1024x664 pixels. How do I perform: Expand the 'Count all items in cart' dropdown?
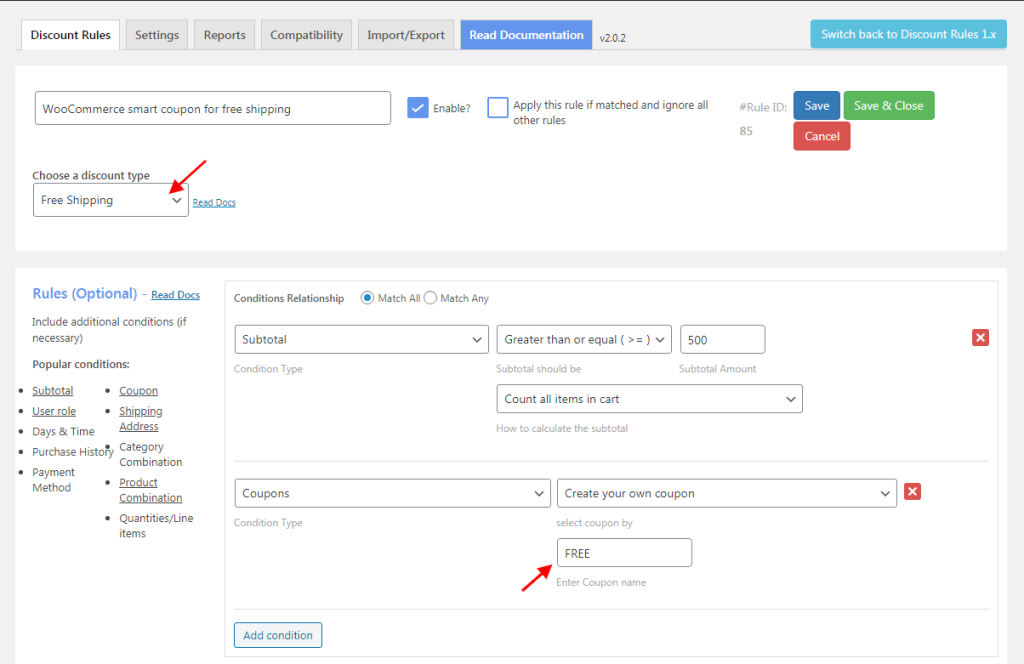pos(649,399)
